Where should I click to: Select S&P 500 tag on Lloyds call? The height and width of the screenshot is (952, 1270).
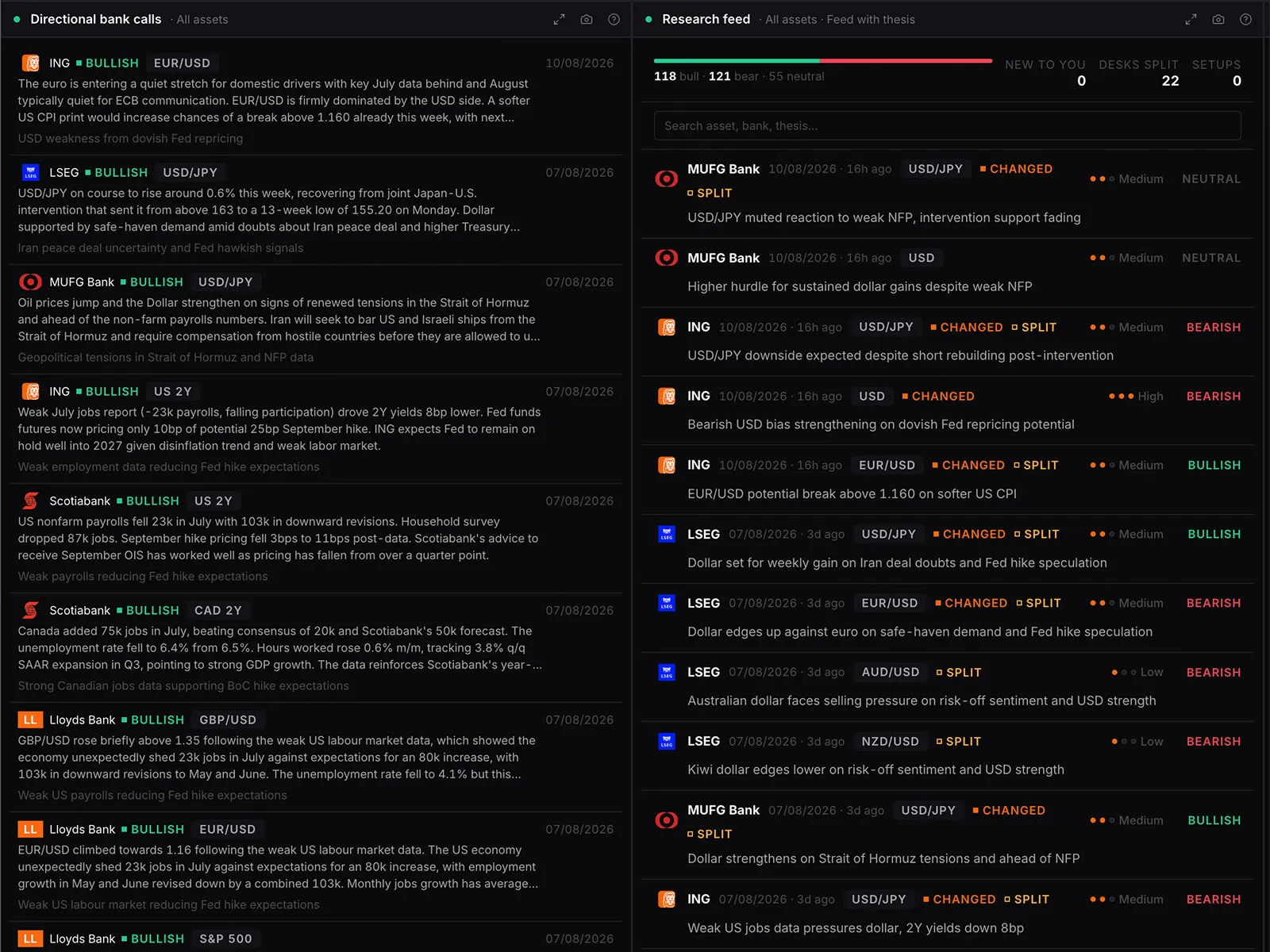[x=225, y=939]
